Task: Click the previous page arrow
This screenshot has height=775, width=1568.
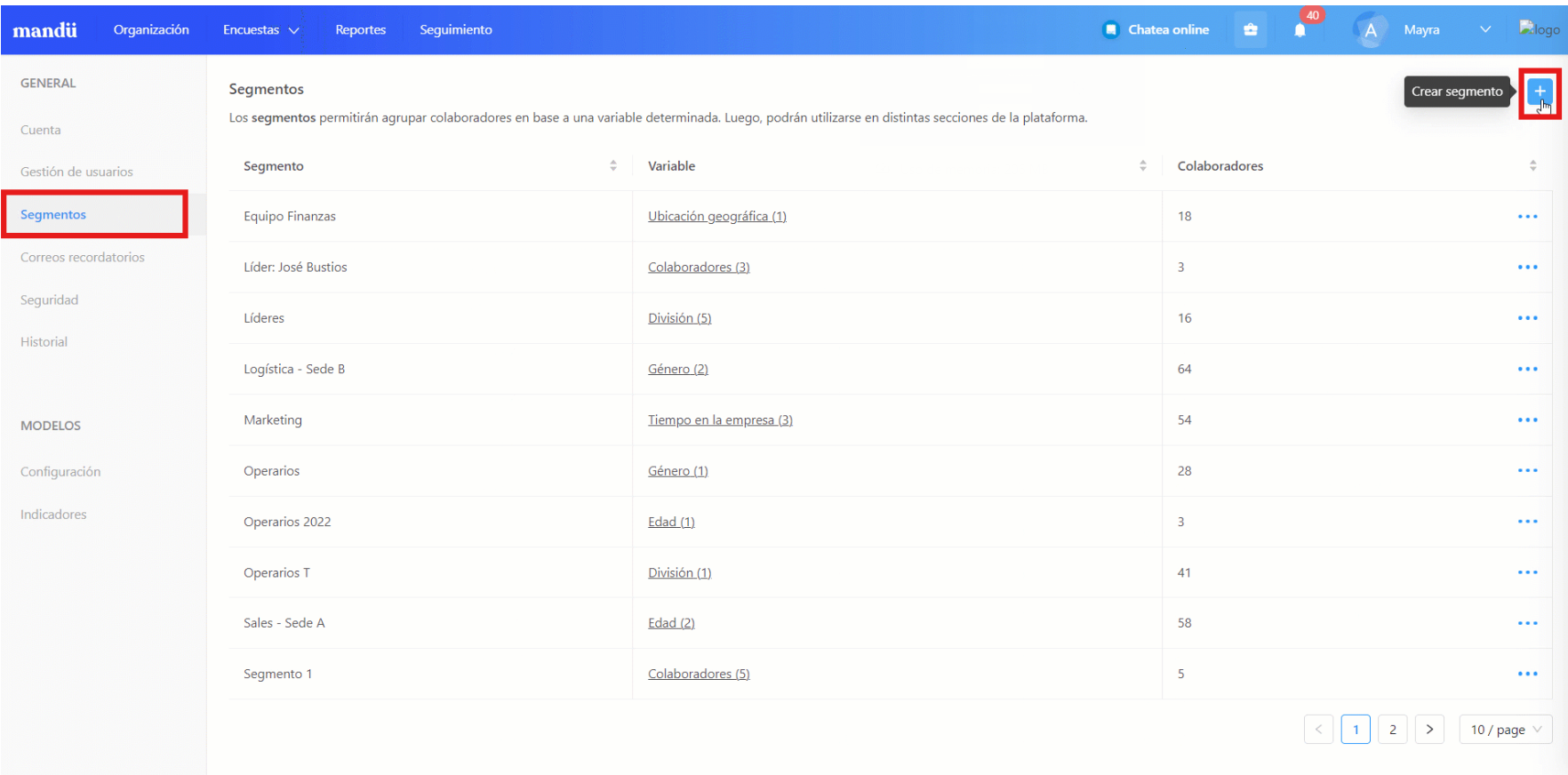Action: point(1318,730)
